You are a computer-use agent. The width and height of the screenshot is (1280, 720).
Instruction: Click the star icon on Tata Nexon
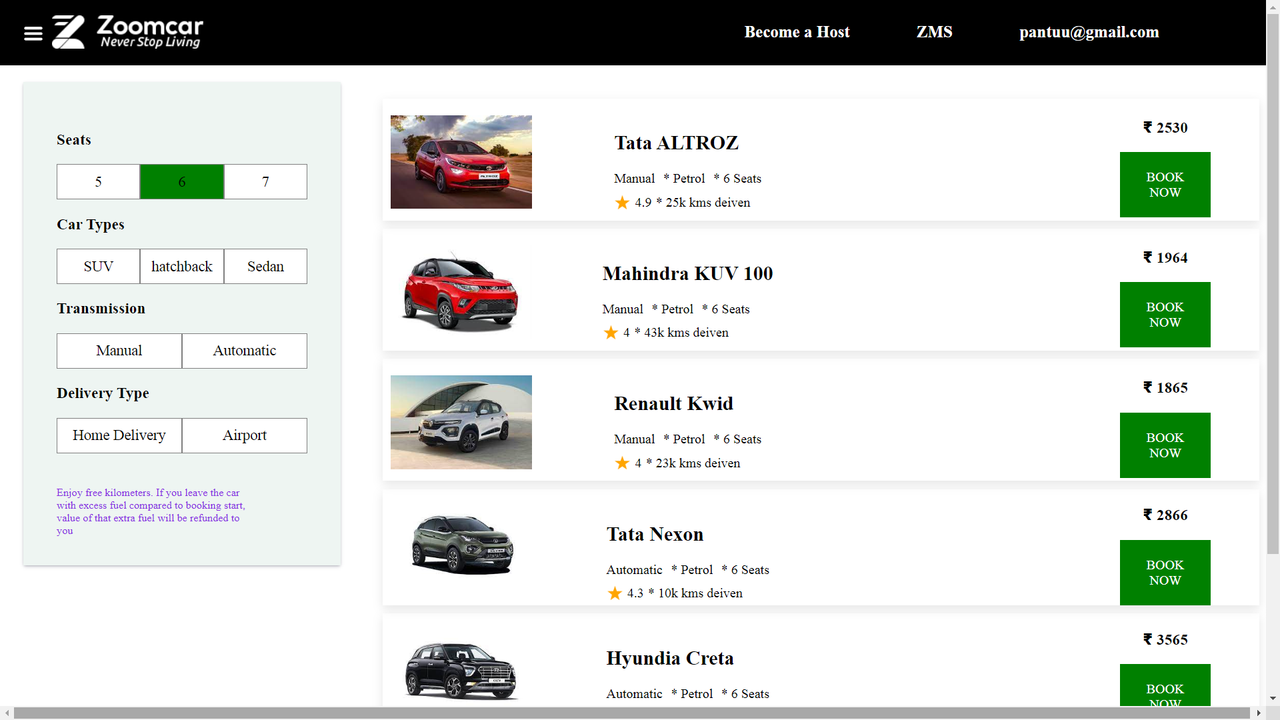click(x=615, y=593)
